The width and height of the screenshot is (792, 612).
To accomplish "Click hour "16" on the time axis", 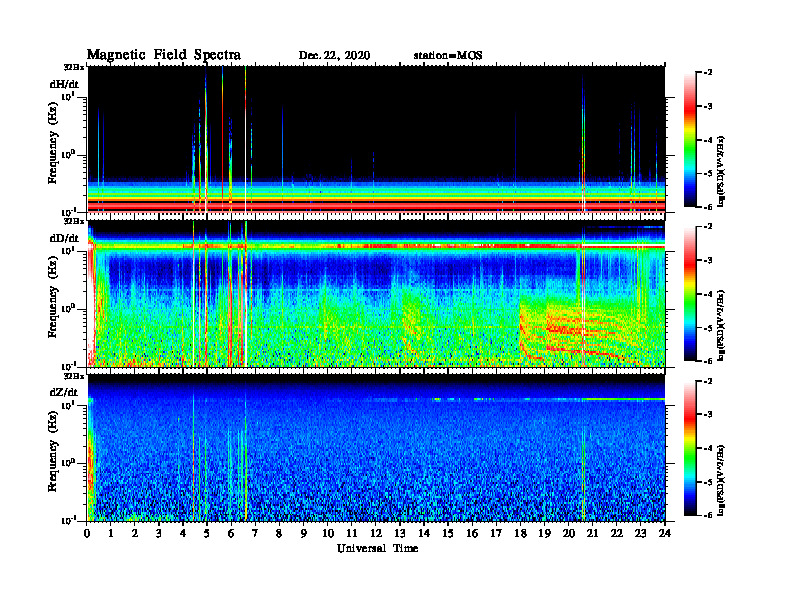I will (x=472, y=534).
